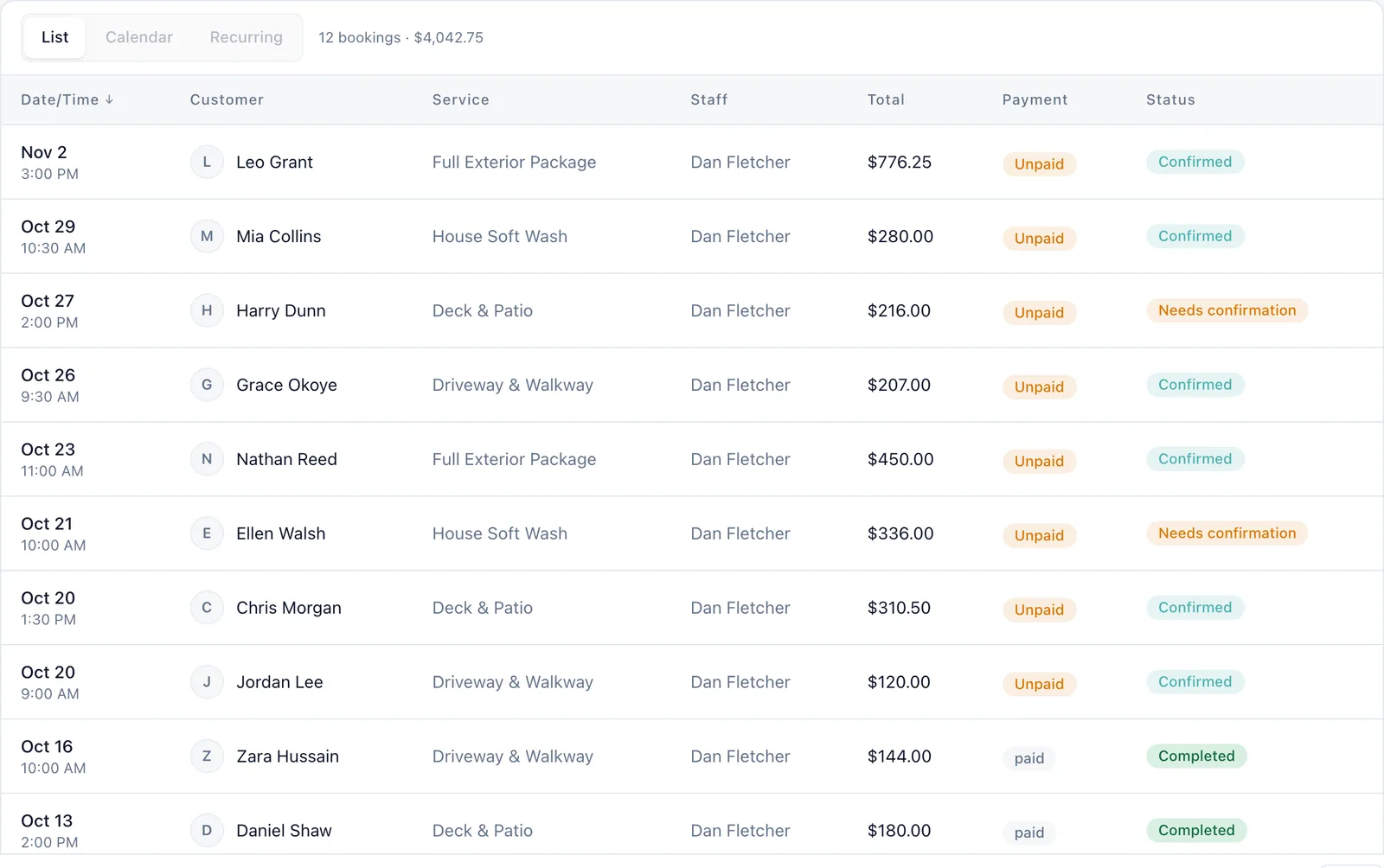Click the Confirmed badge for Grace Okoye
1384x868 pixels.
[1195, 385]
